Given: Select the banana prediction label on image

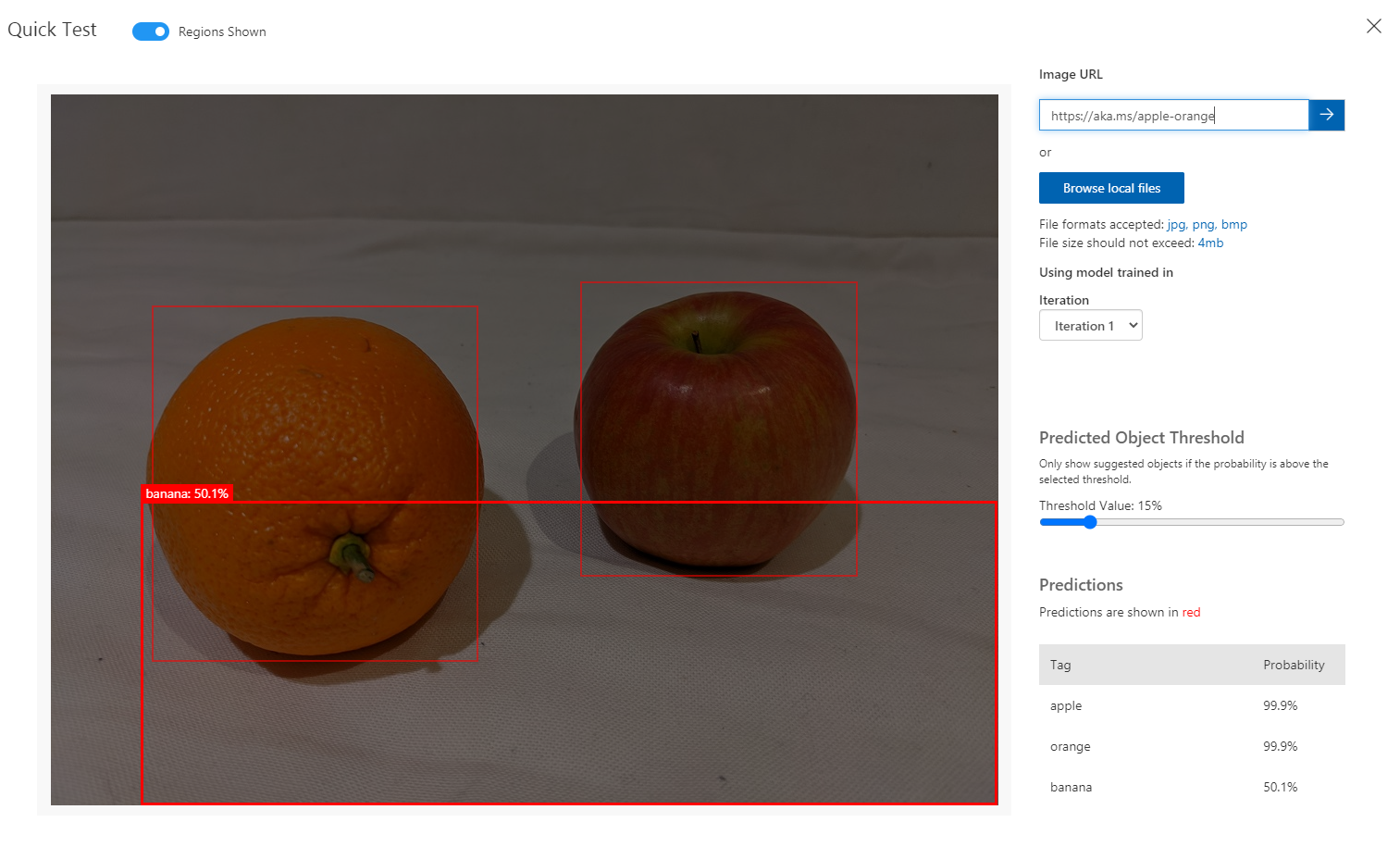Looking at the screenshot, I should coord(187,493).
